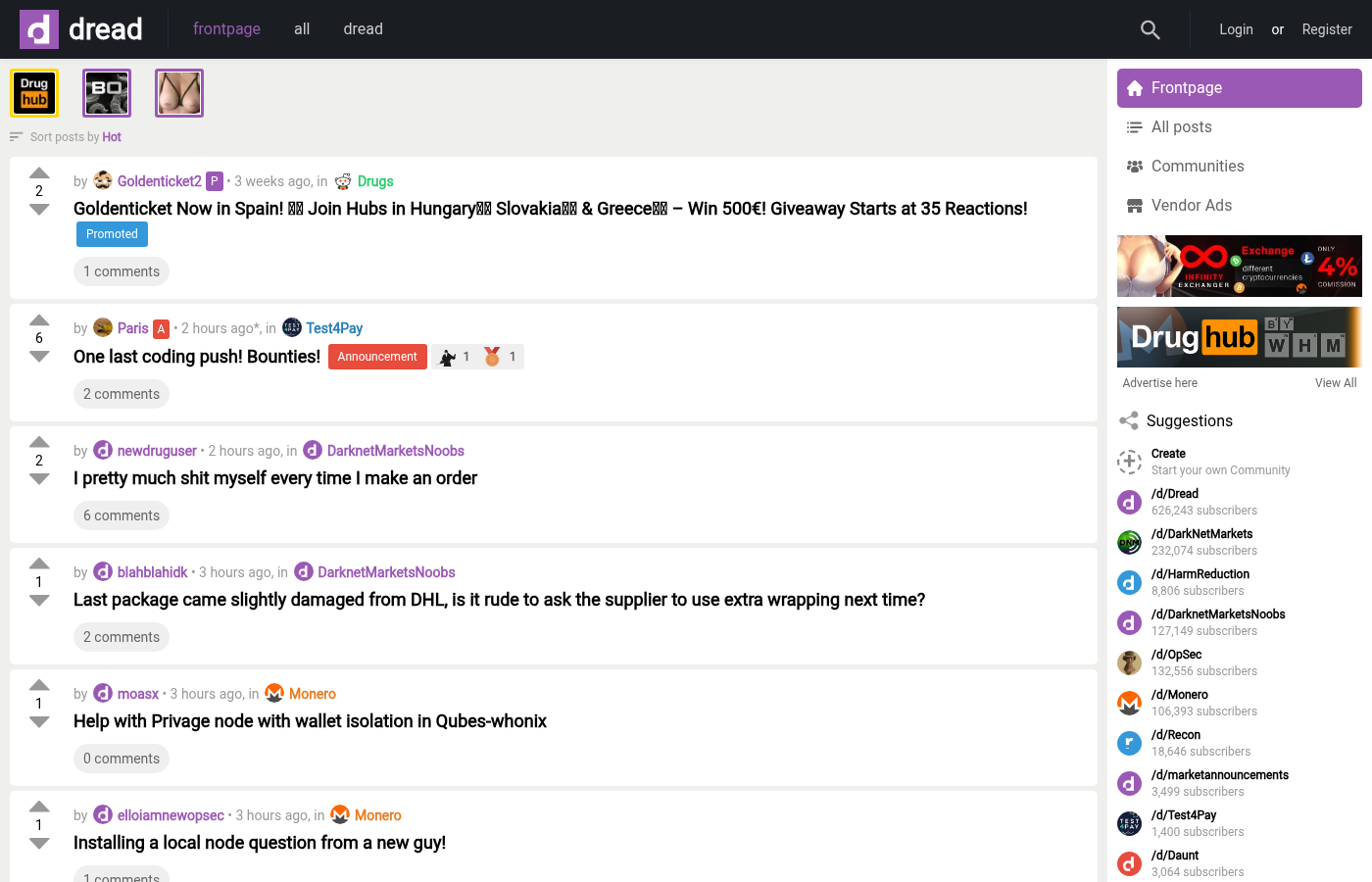Screen dimensions: 1372x882
Task: Click the Infinity Exchanger banner ad
Action: [x=1240, y=266]
